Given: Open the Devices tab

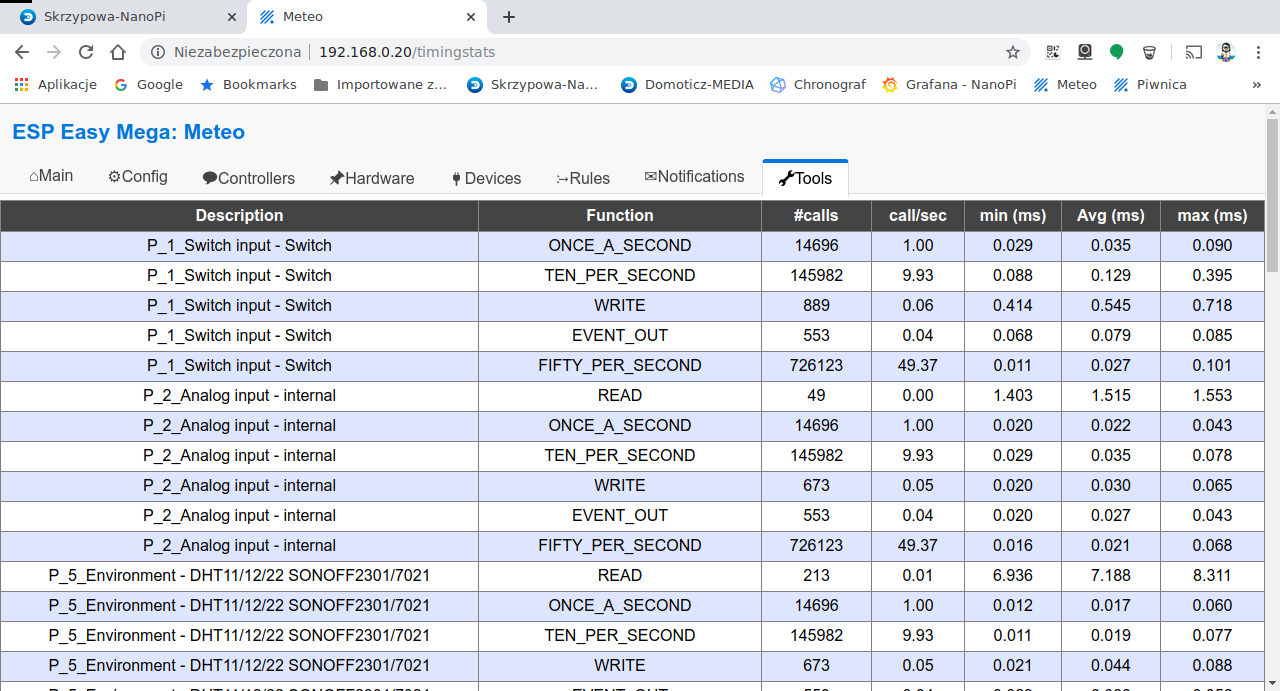Looking at the screenshot, I should 486,178.
